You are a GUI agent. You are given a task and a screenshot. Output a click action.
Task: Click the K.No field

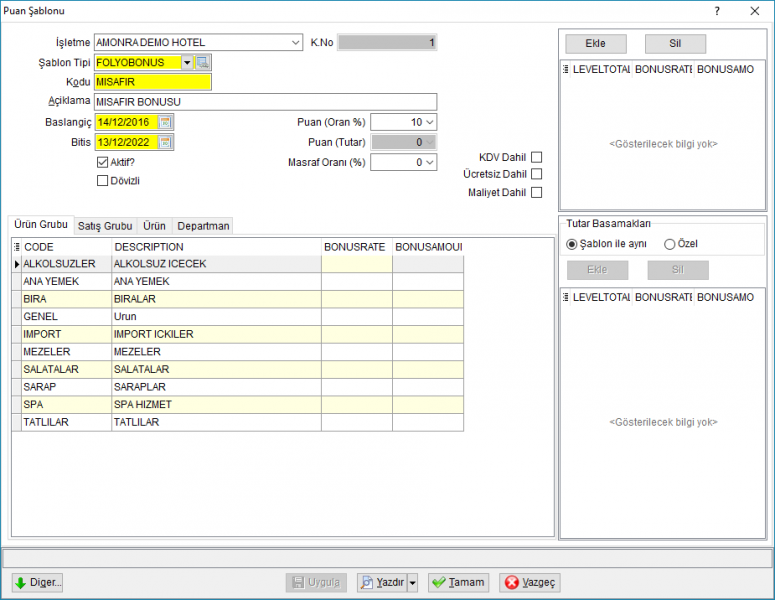point(388,43)
